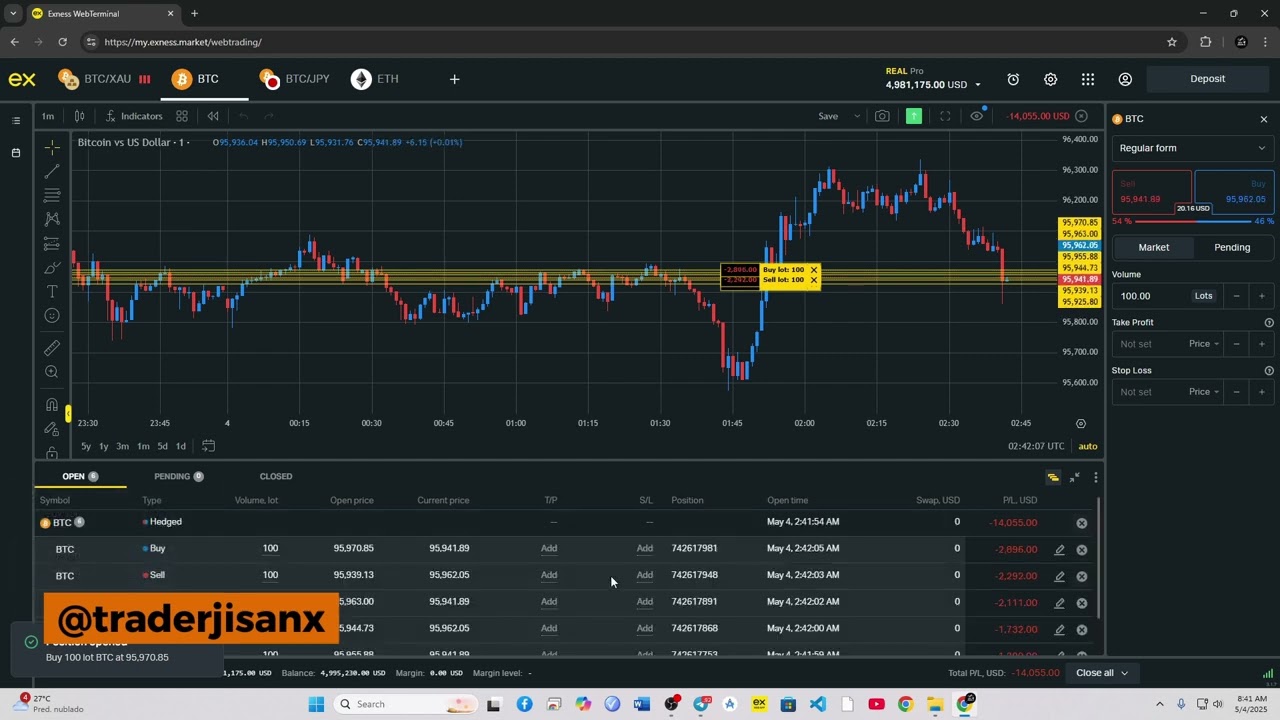The height and width of the screenshot is (720, 1280).
Task: Open the Indicators dialog
Action: [x=134, y=116]
